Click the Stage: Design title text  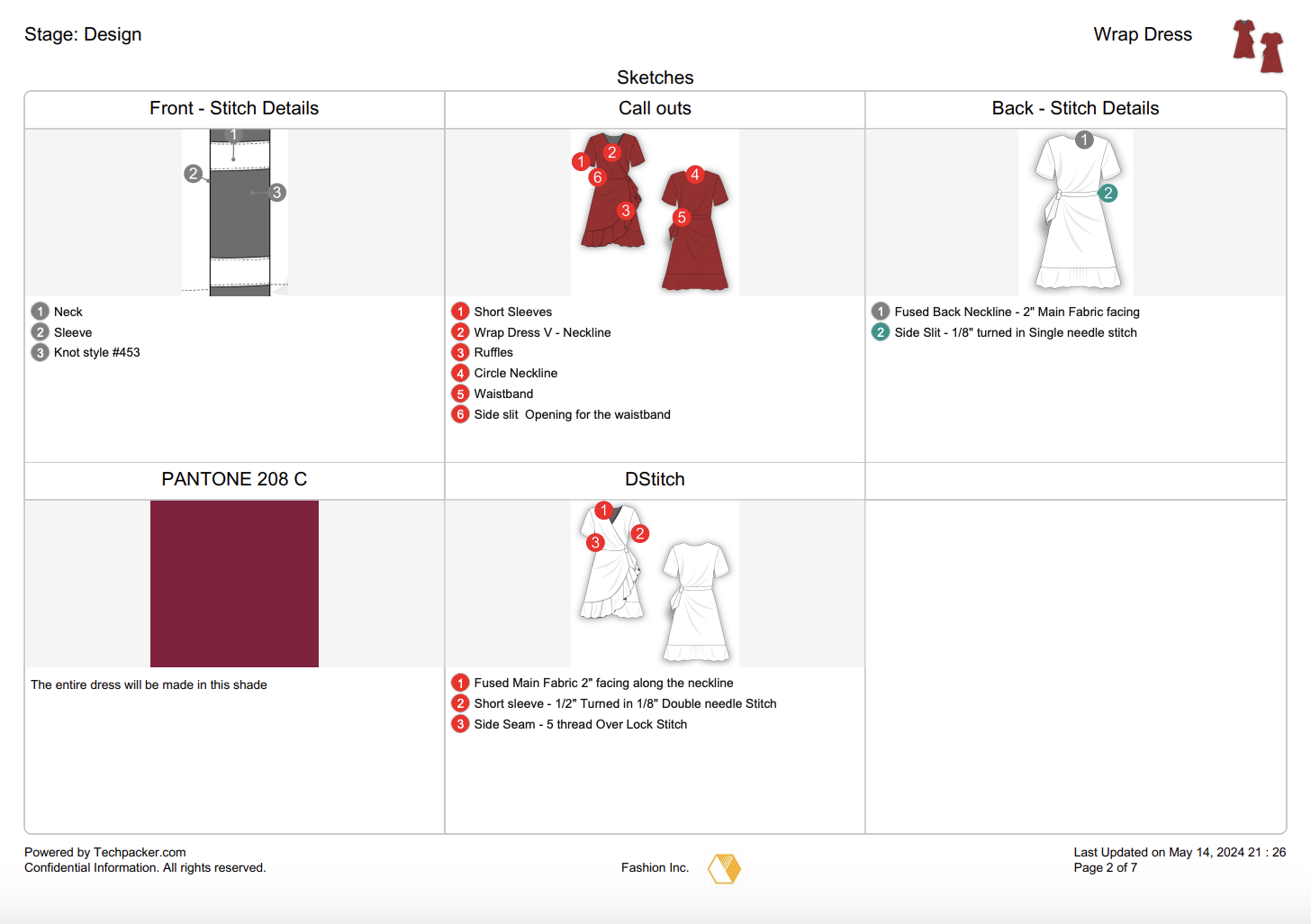click(x=83, y=34)
